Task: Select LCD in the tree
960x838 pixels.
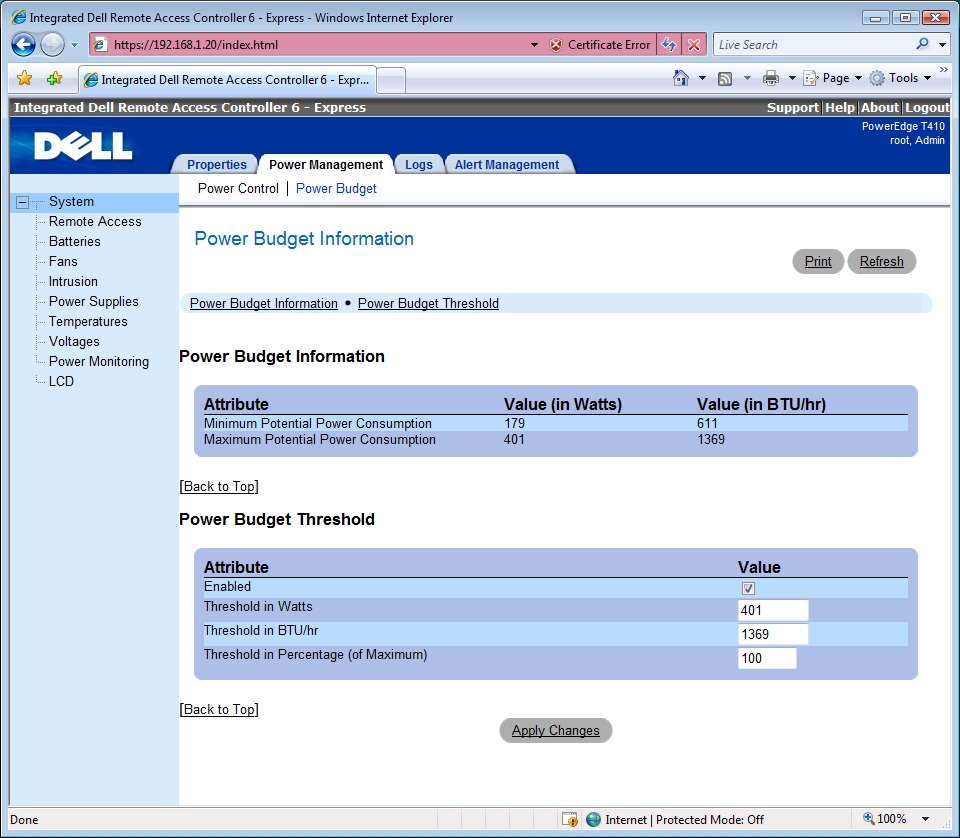Action: tap(61, 381)
